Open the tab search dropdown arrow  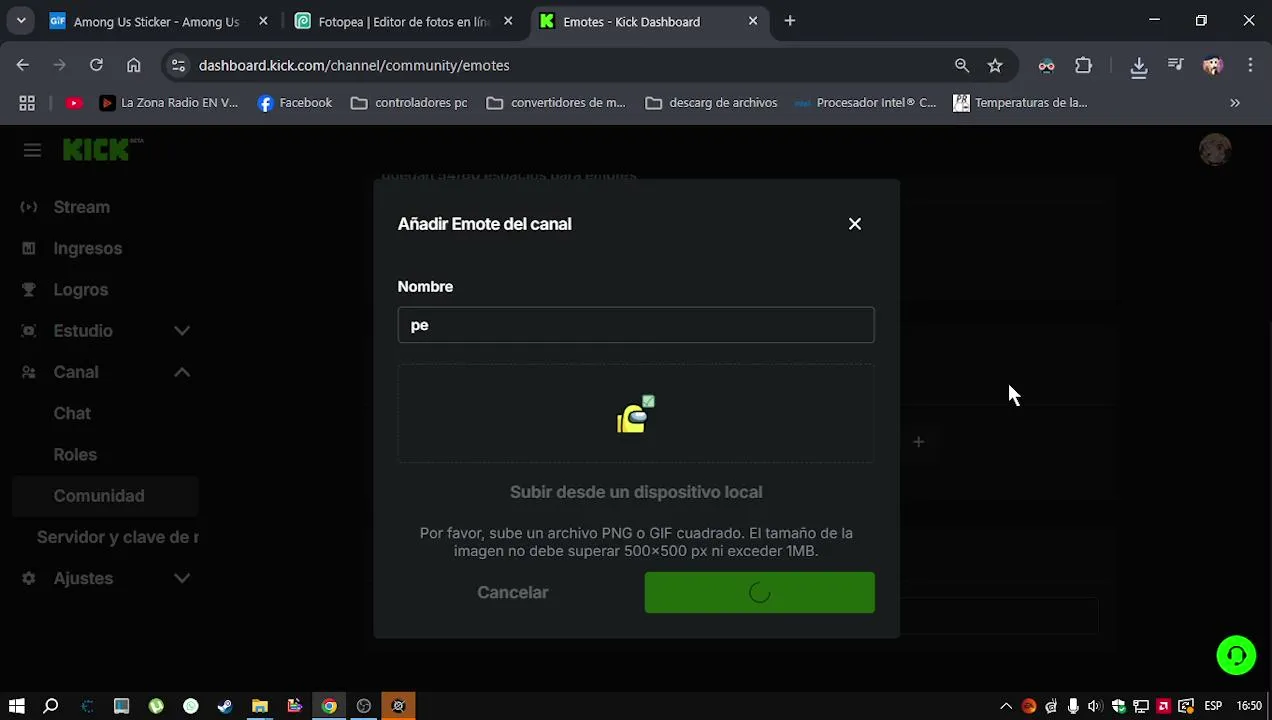[x=21, y=21]
